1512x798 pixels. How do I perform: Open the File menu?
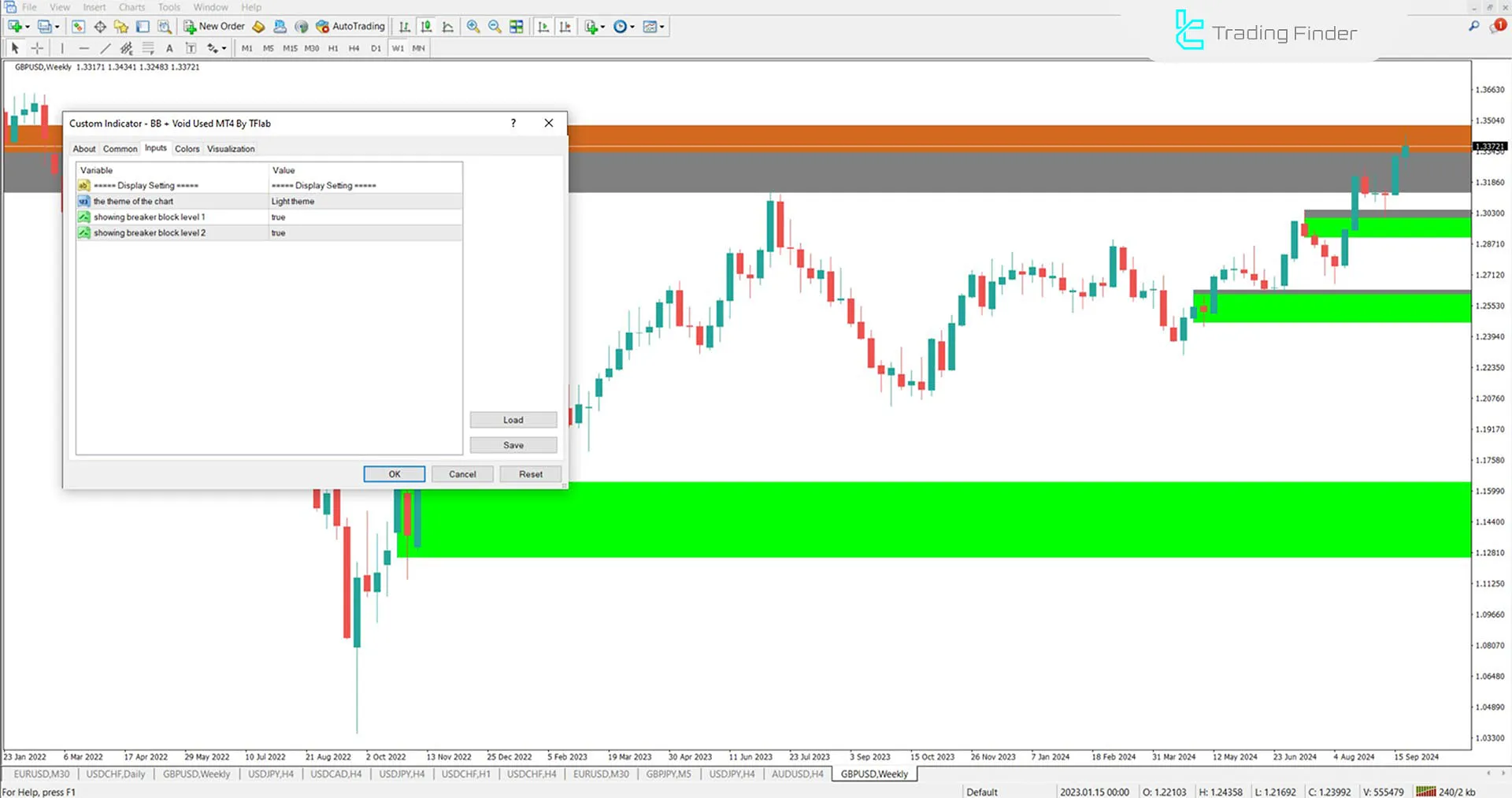[29, 7]
